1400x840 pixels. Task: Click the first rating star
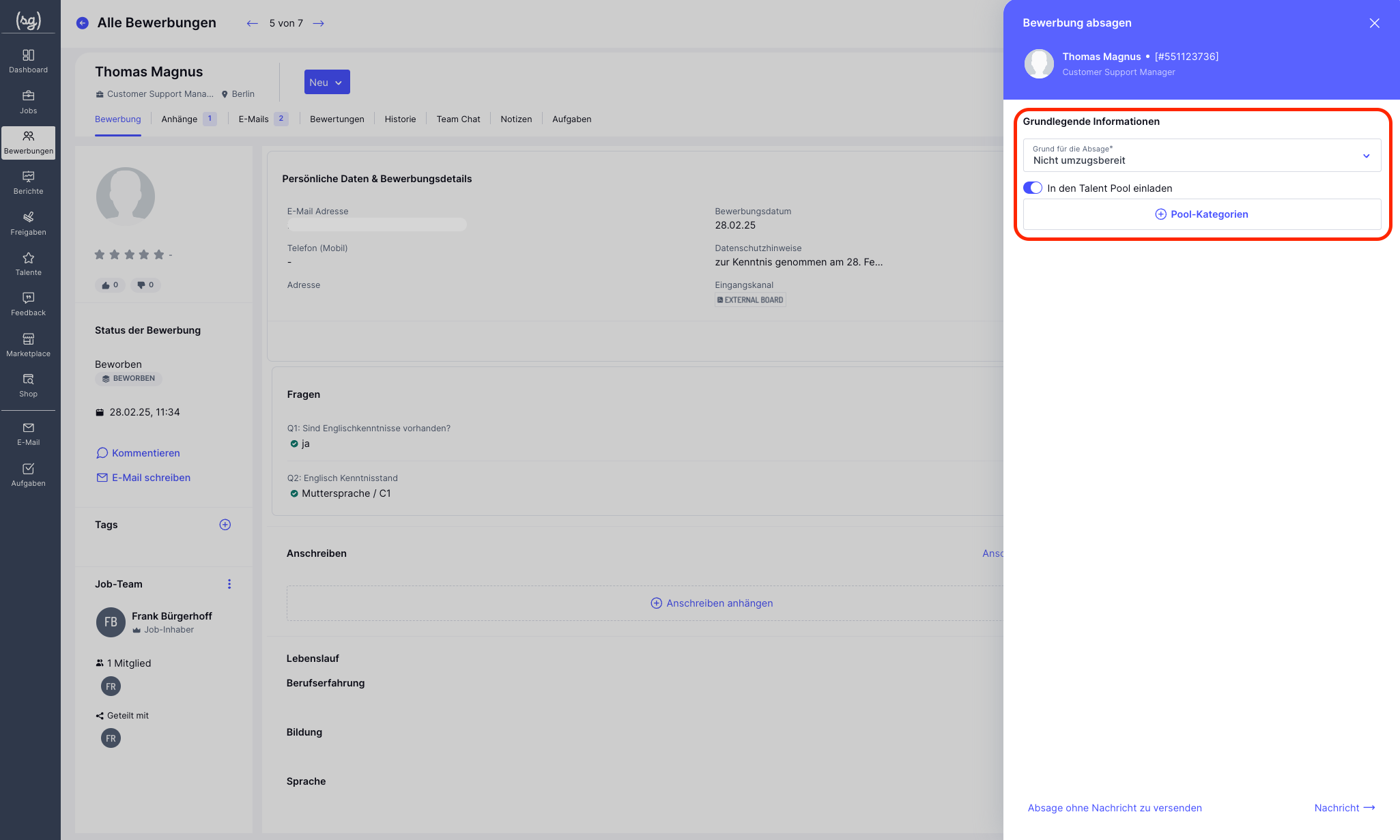pos(100,255)
